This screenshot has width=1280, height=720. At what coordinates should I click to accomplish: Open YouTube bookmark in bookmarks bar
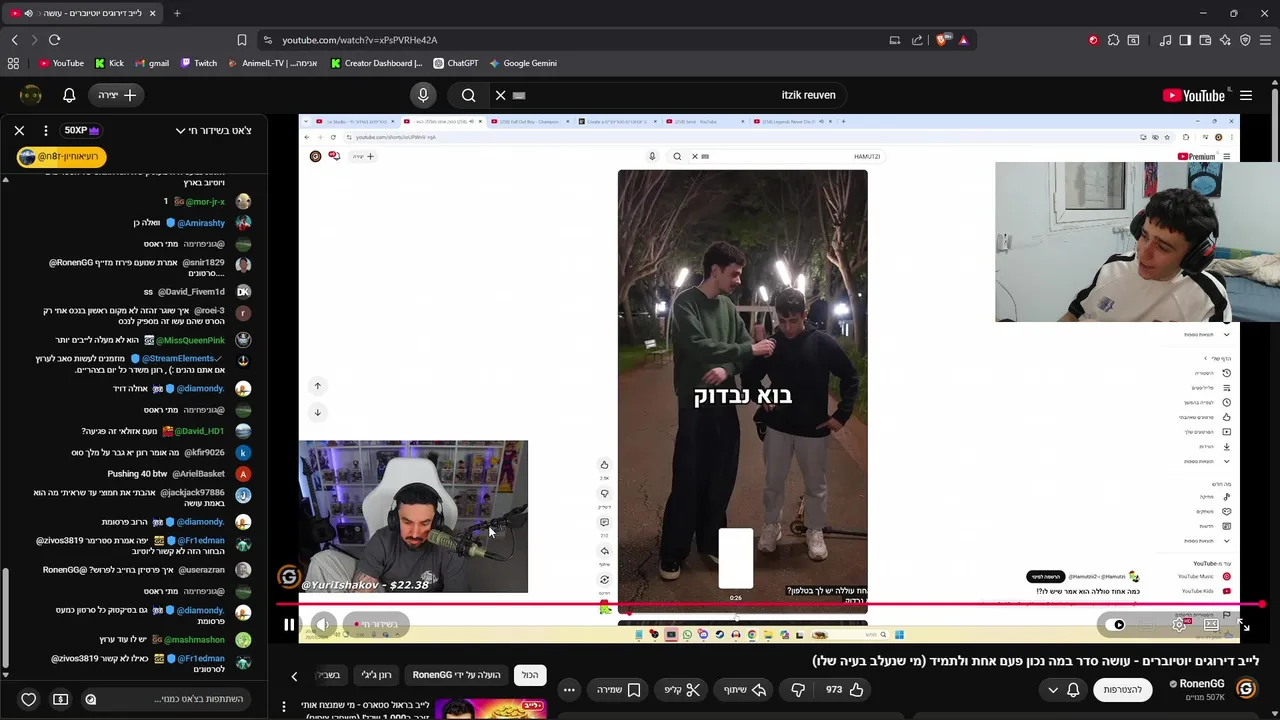tap(61, 63)
